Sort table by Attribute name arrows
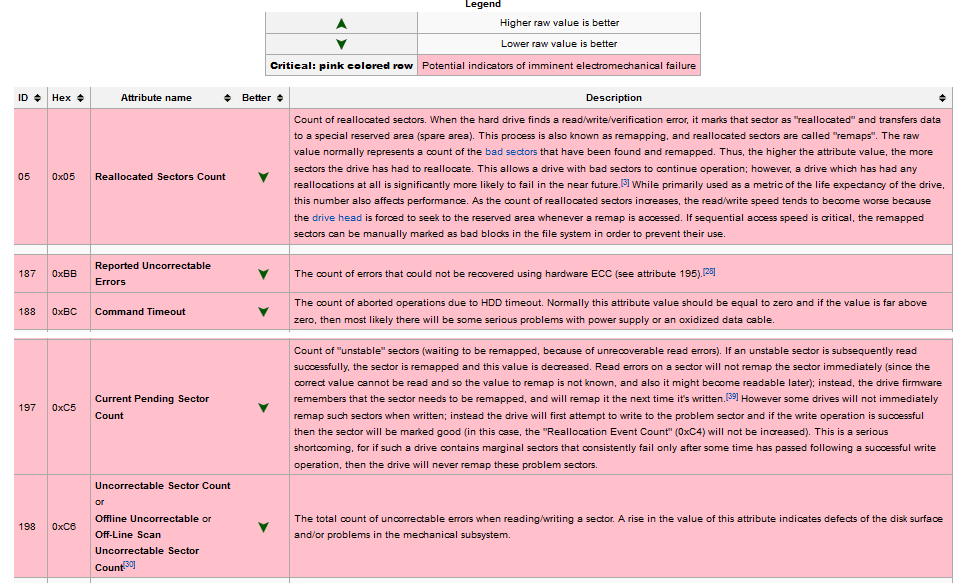Screen dimensions: 962x584 [x=227, y=98]
